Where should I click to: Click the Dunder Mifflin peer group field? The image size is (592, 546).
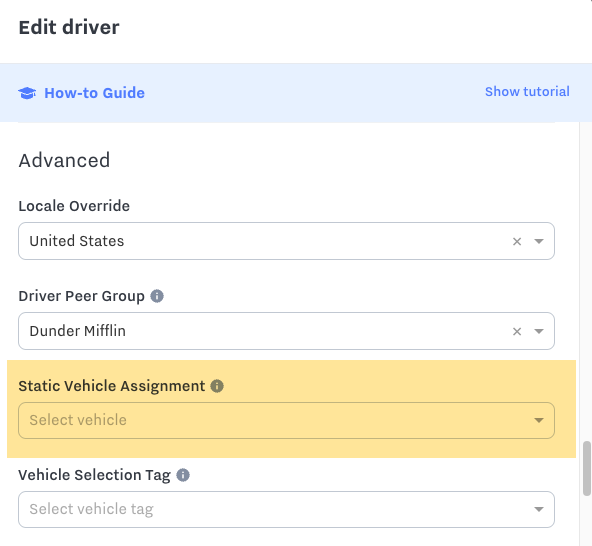pyautogui.click(x=286, y=331)
